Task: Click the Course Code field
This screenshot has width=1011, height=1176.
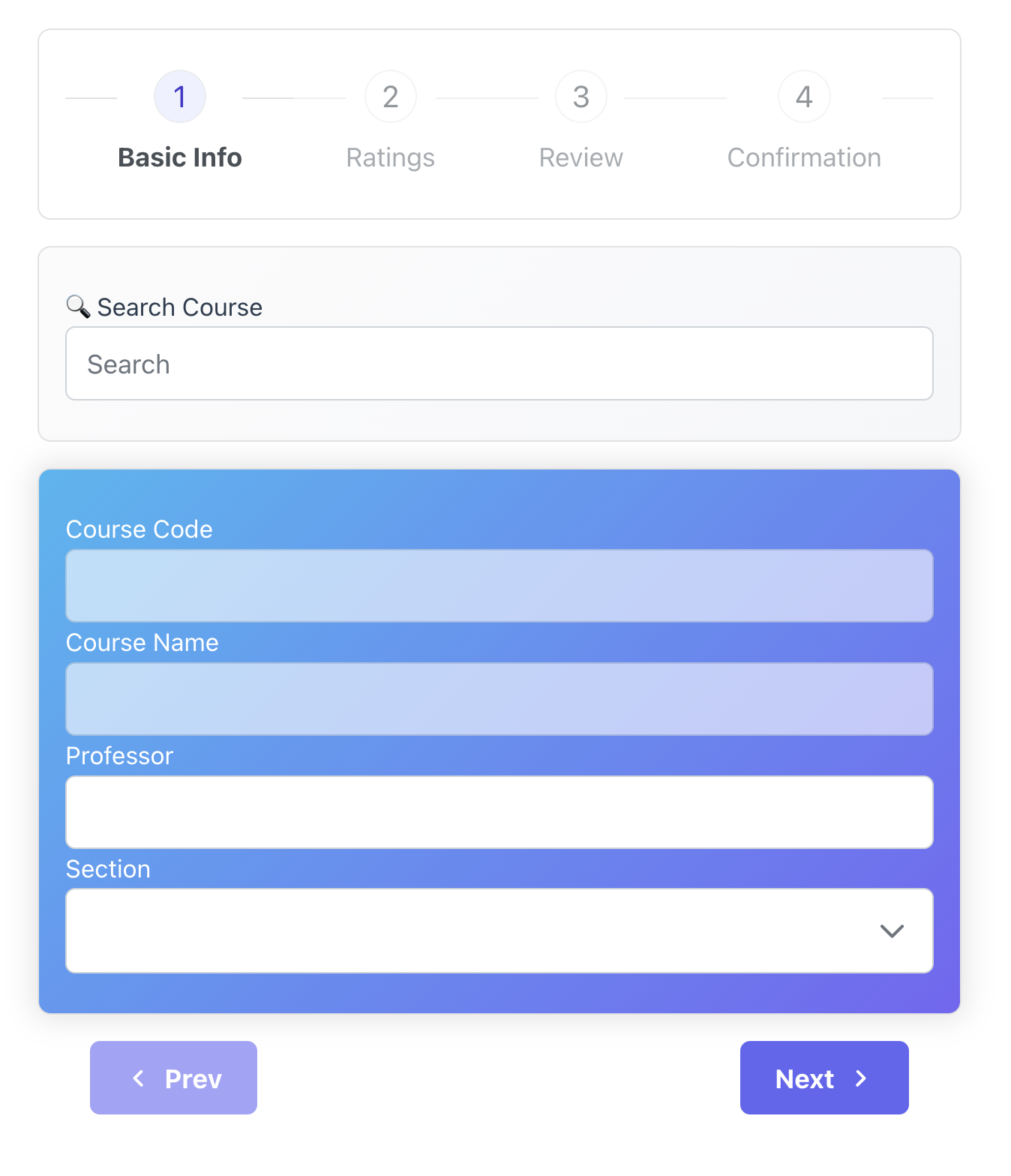Action: 499,586
